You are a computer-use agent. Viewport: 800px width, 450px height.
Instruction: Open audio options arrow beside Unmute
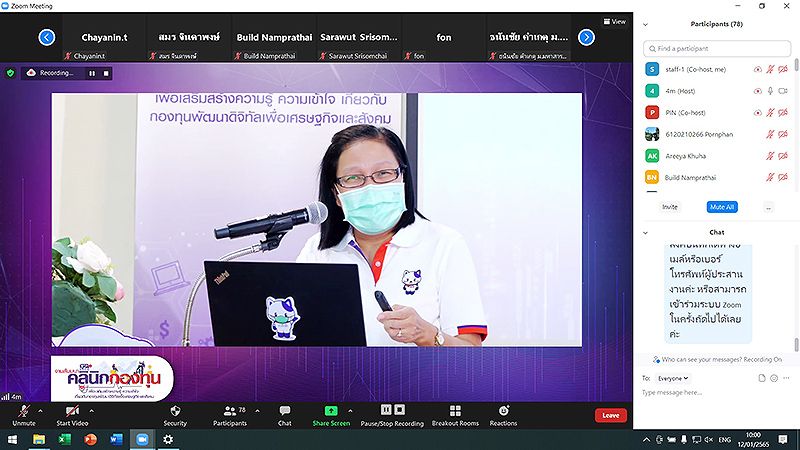point(41,411)
